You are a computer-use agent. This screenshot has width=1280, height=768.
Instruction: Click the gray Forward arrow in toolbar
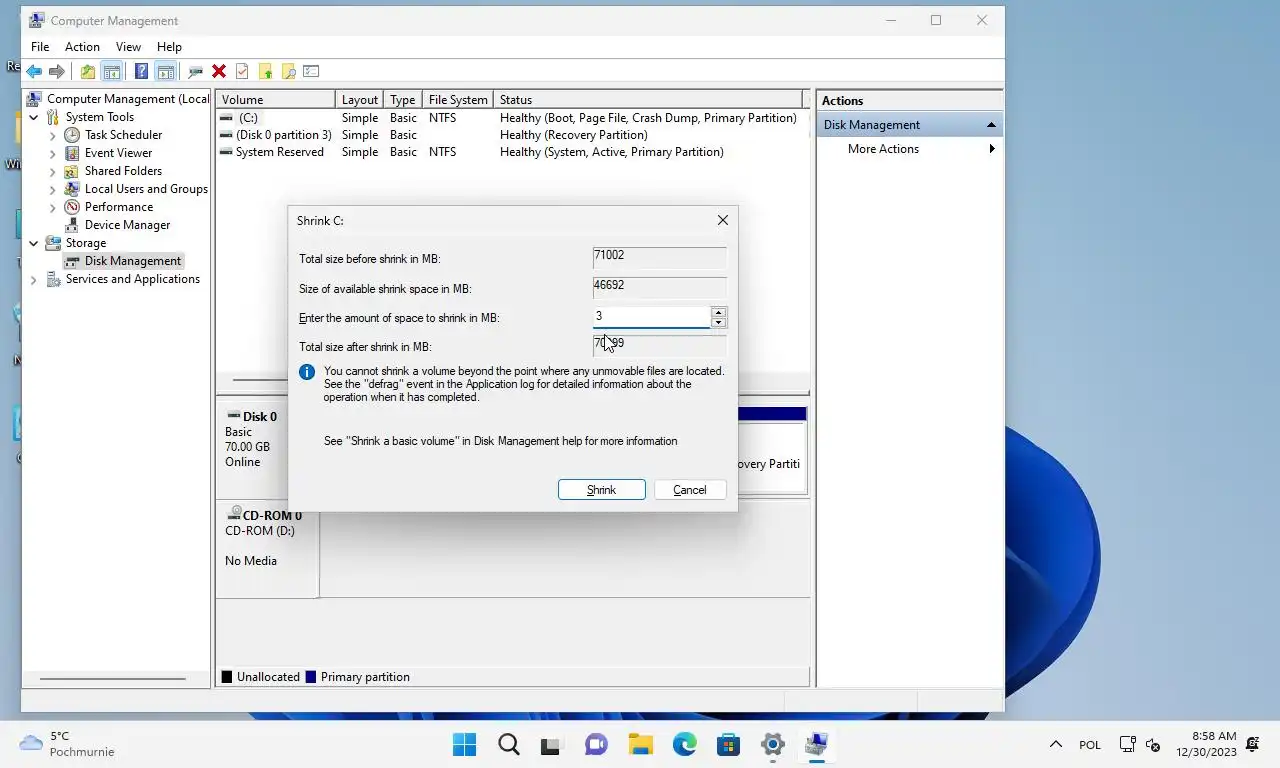pos(57,71)
